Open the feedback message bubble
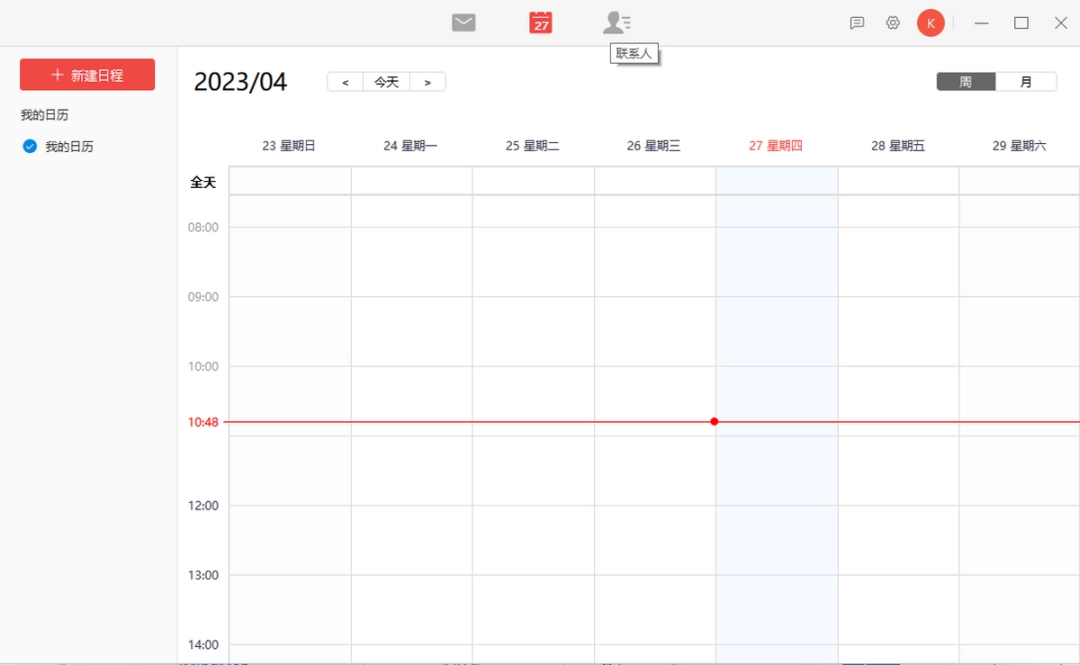Image resolution: width=1080 pixels, height=665 pixels. coord(856,22)
